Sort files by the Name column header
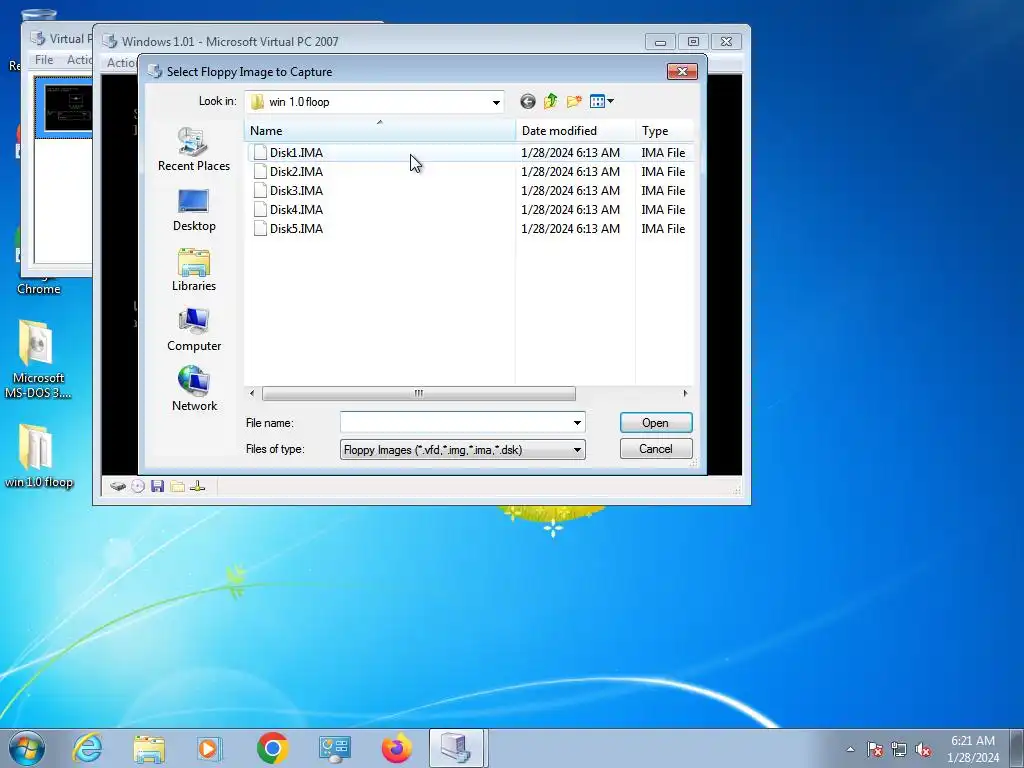 click(x=380, y=131)
